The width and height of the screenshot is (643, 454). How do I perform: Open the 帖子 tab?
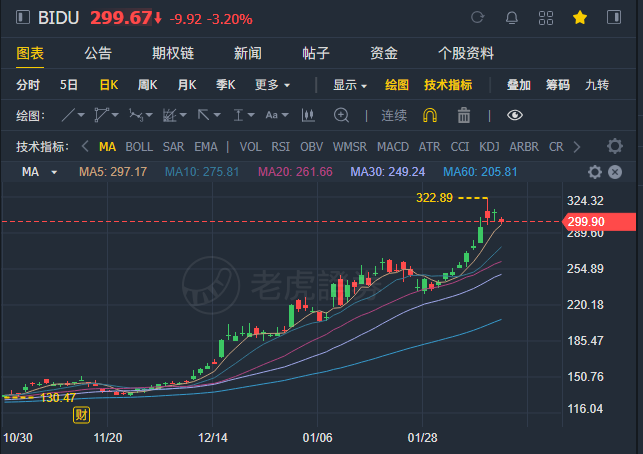coord(316,53)
